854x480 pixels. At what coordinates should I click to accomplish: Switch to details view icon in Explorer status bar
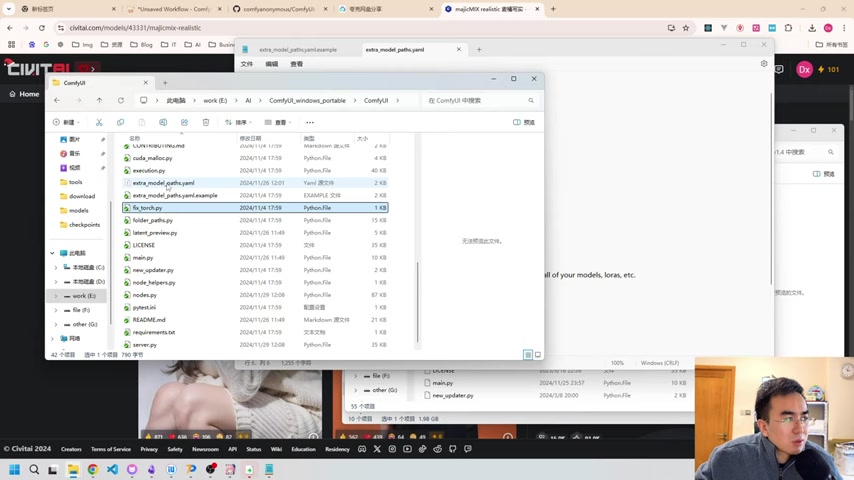coord(528,355)
